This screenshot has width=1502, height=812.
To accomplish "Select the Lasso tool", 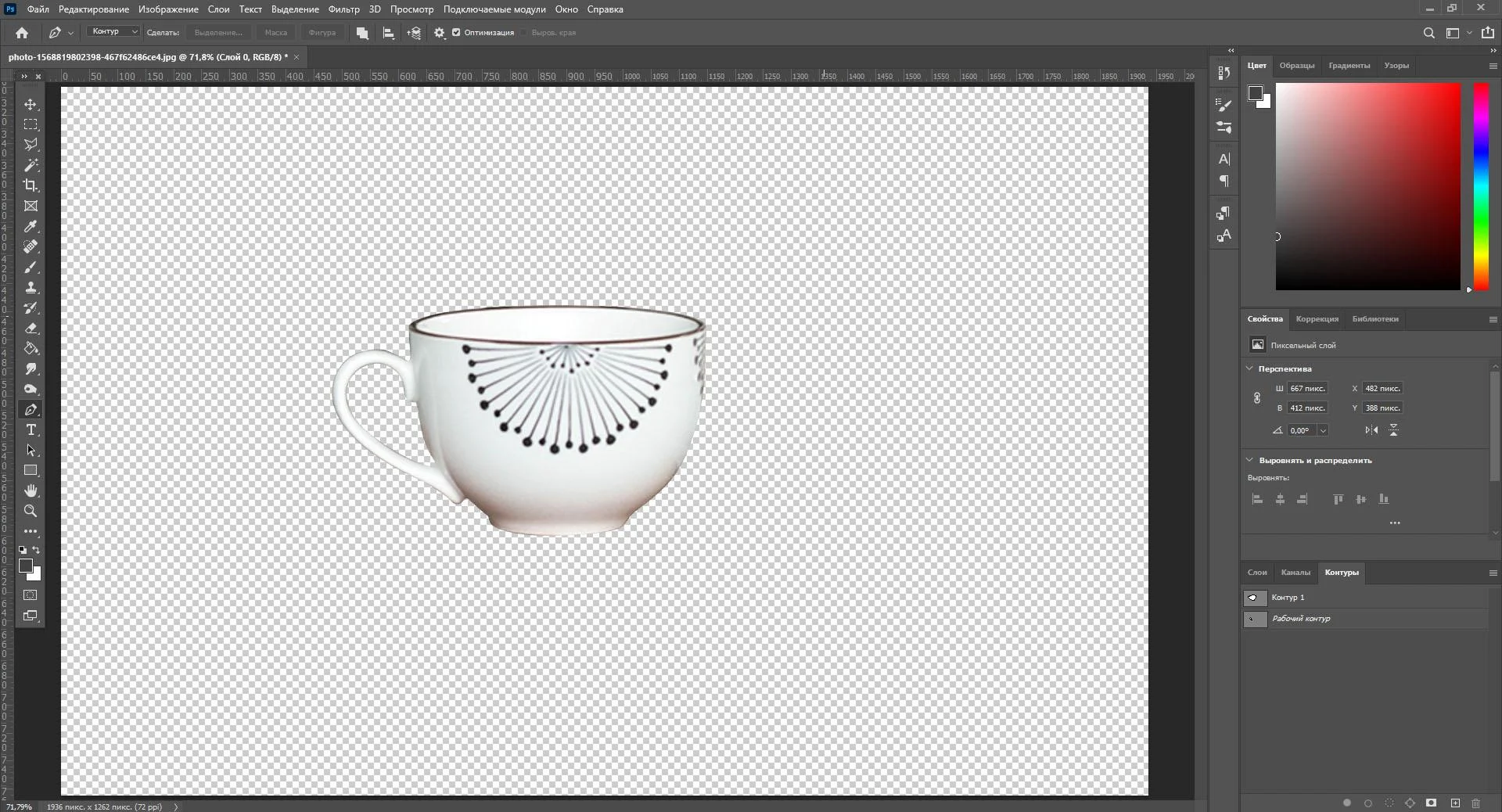I will click(31, 145).
